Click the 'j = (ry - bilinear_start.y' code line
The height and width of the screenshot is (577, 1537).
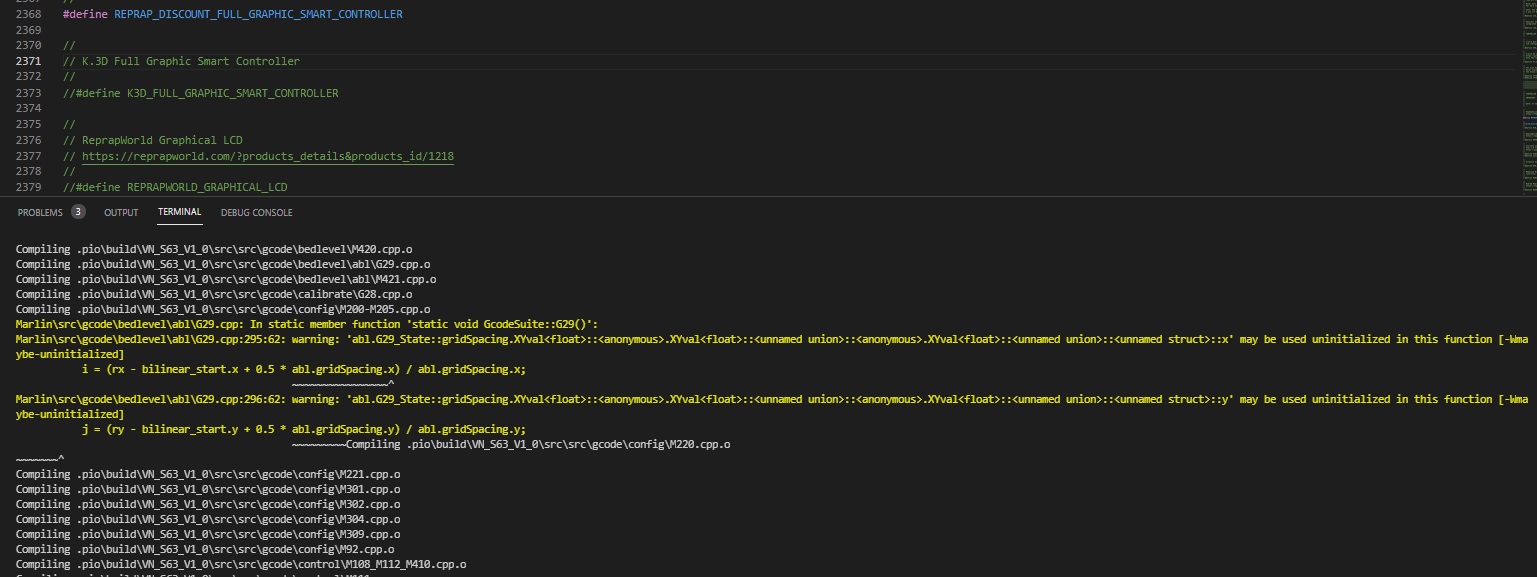304,429
